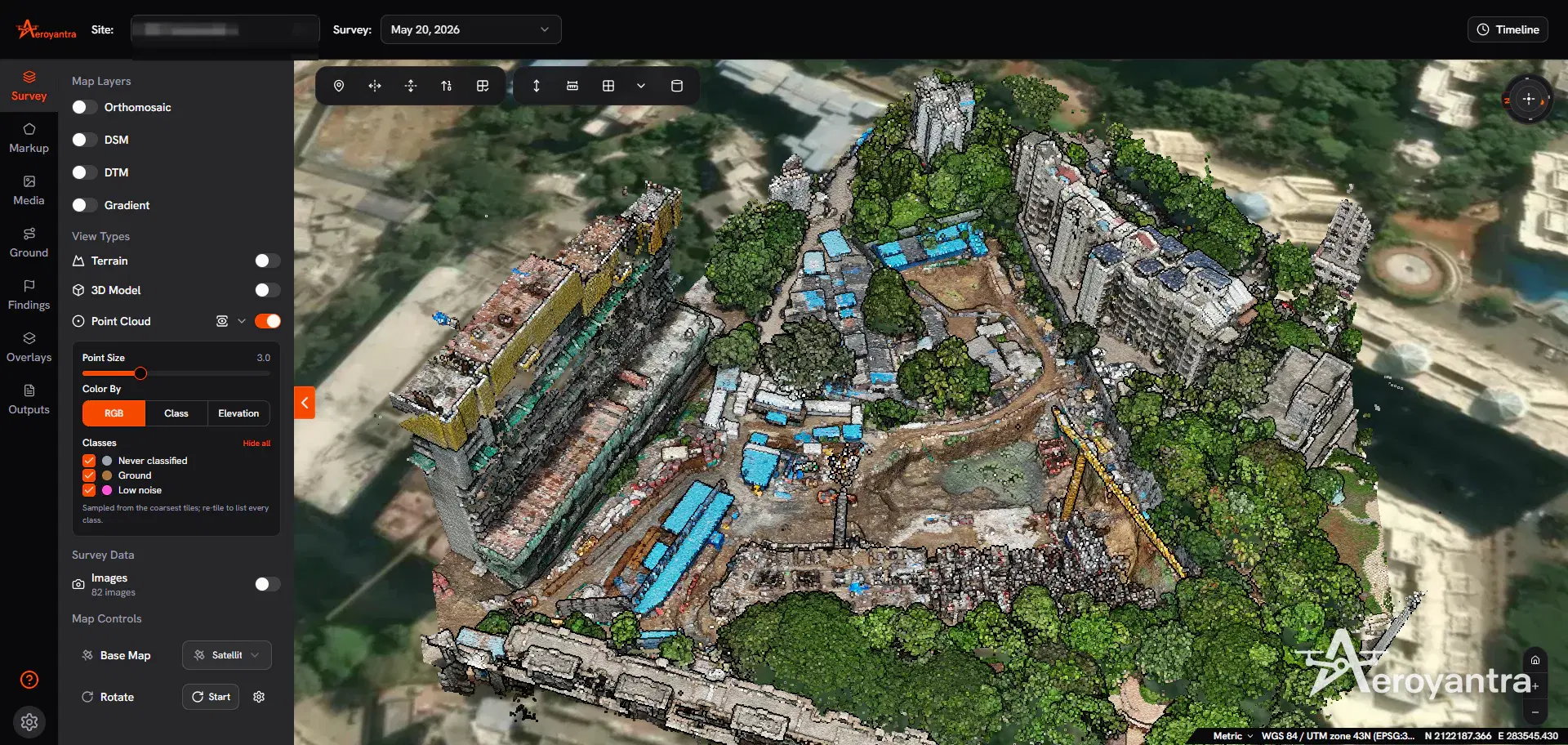
Task: Enable the DSM layer toggle
Action: tap(85, 140)
